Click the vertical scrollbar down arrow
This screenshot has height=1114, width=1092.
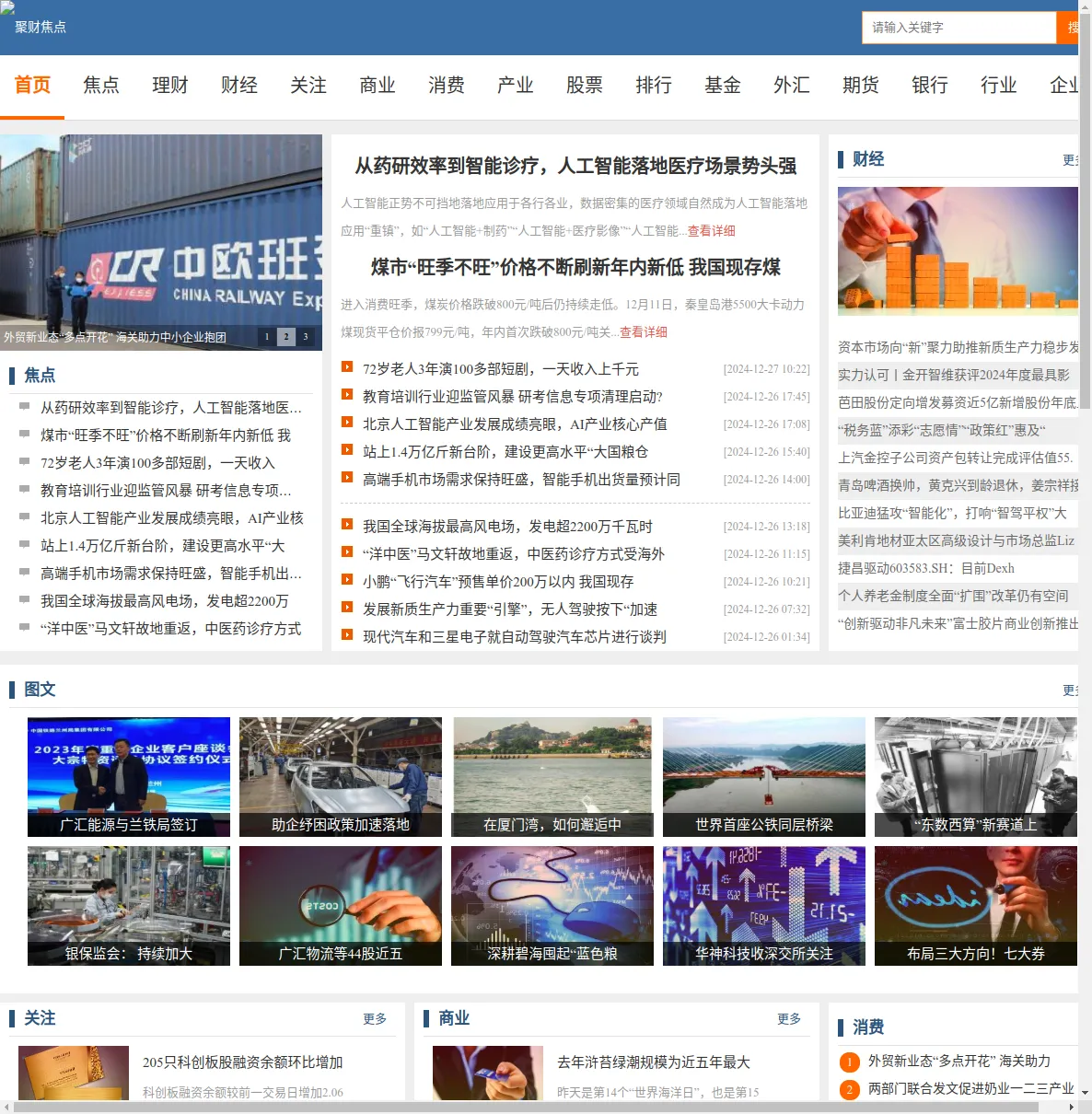(1085, 1093)
